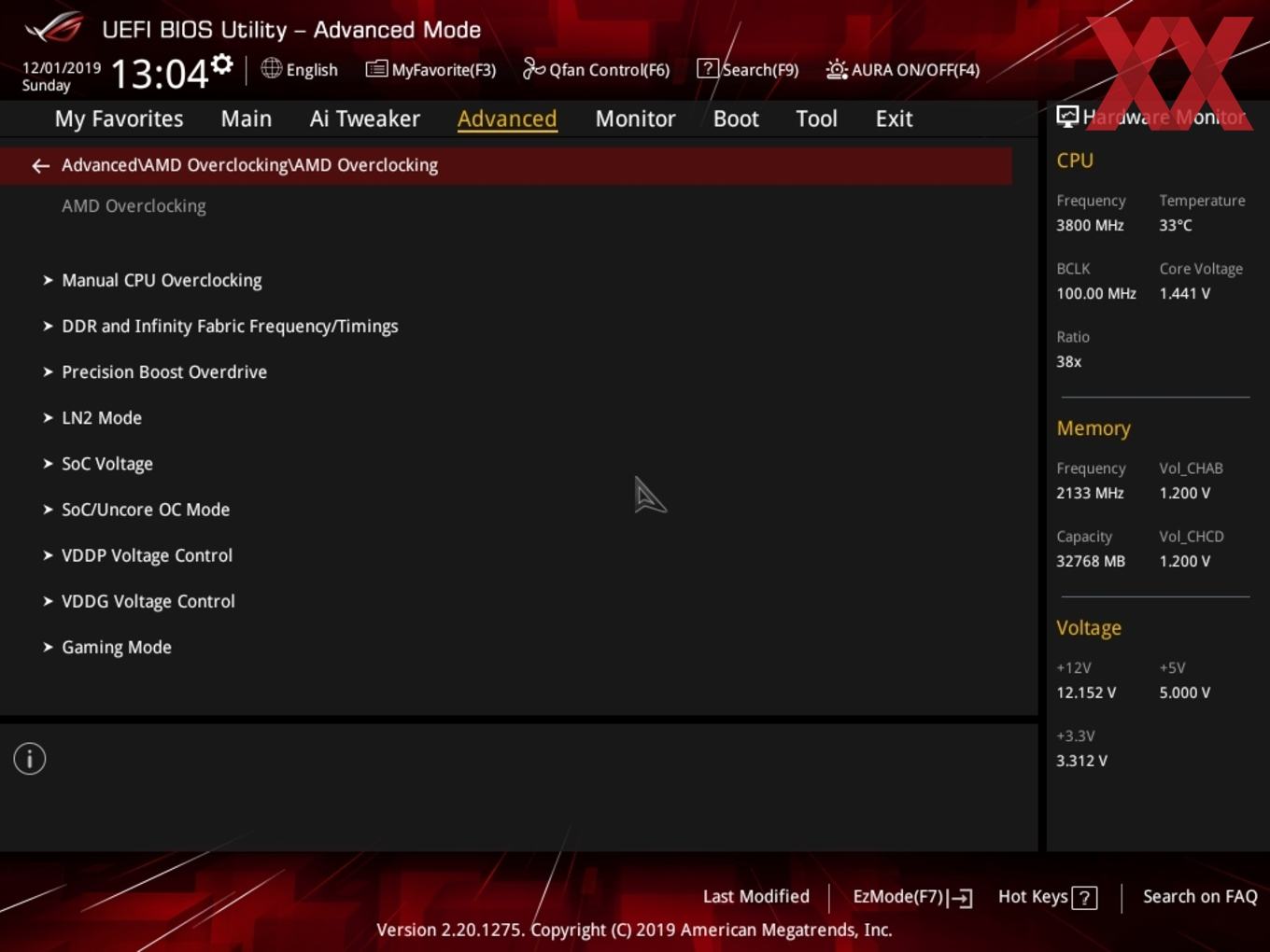Click the info circle icon
Screen dimensions: 1270x952
click(x=30, y=759)
